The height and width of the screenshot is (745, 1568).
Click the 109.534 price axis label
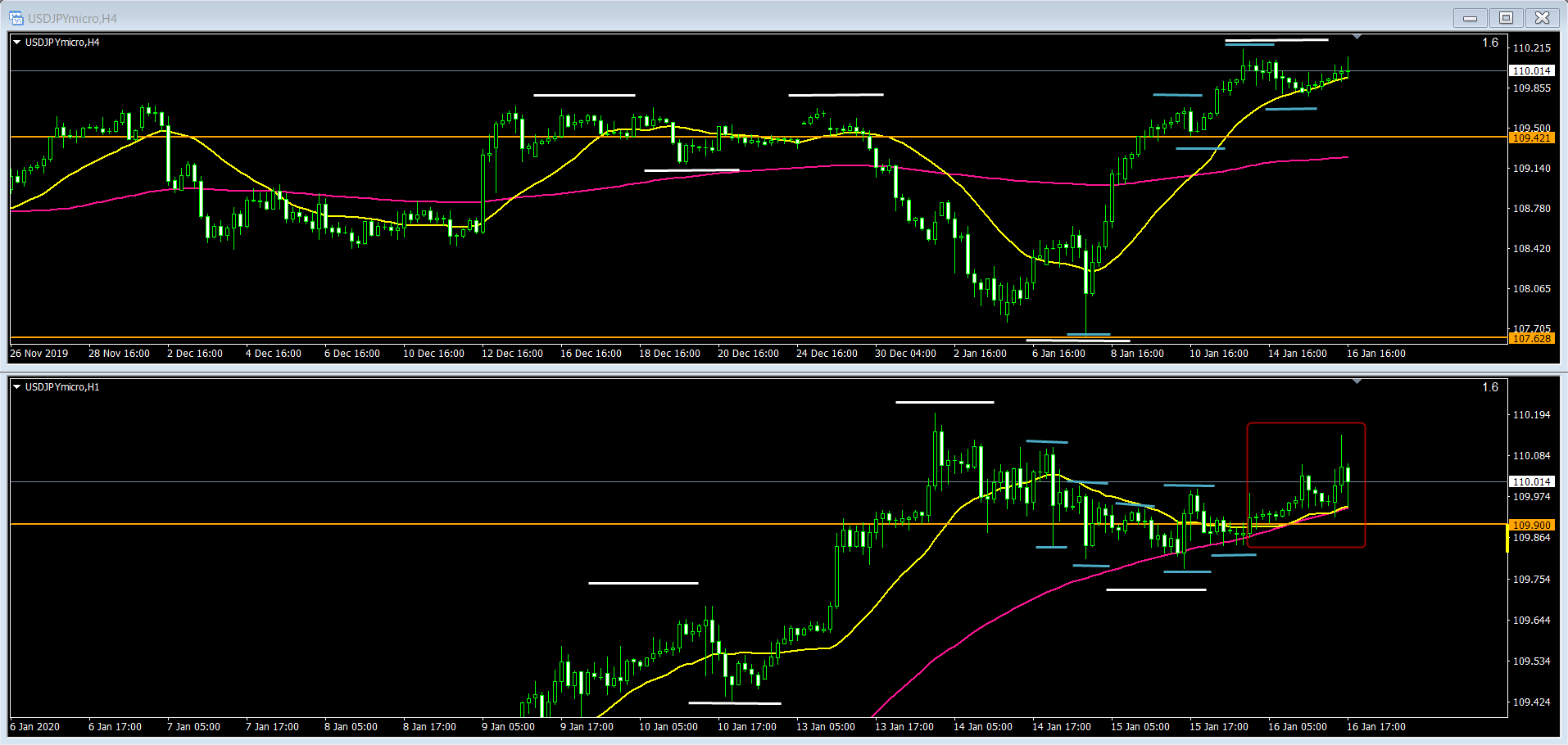pos(1531,661)
